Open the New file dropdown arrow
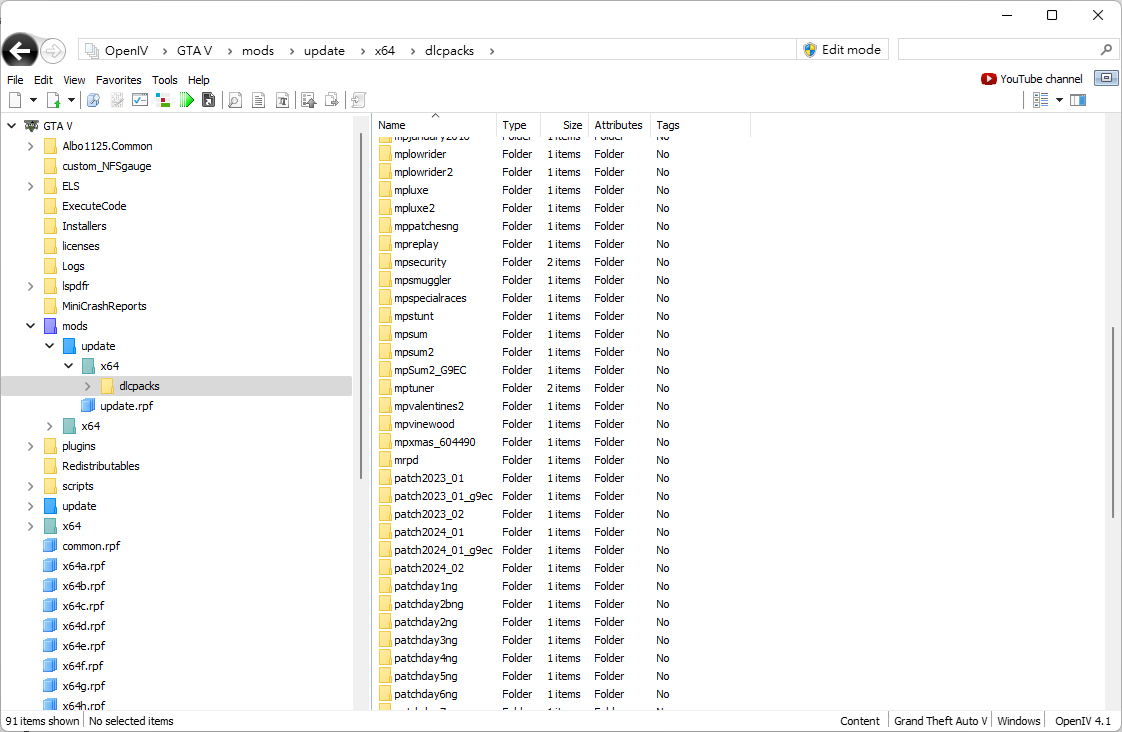Screen dimensions: 1122x732 33,100
